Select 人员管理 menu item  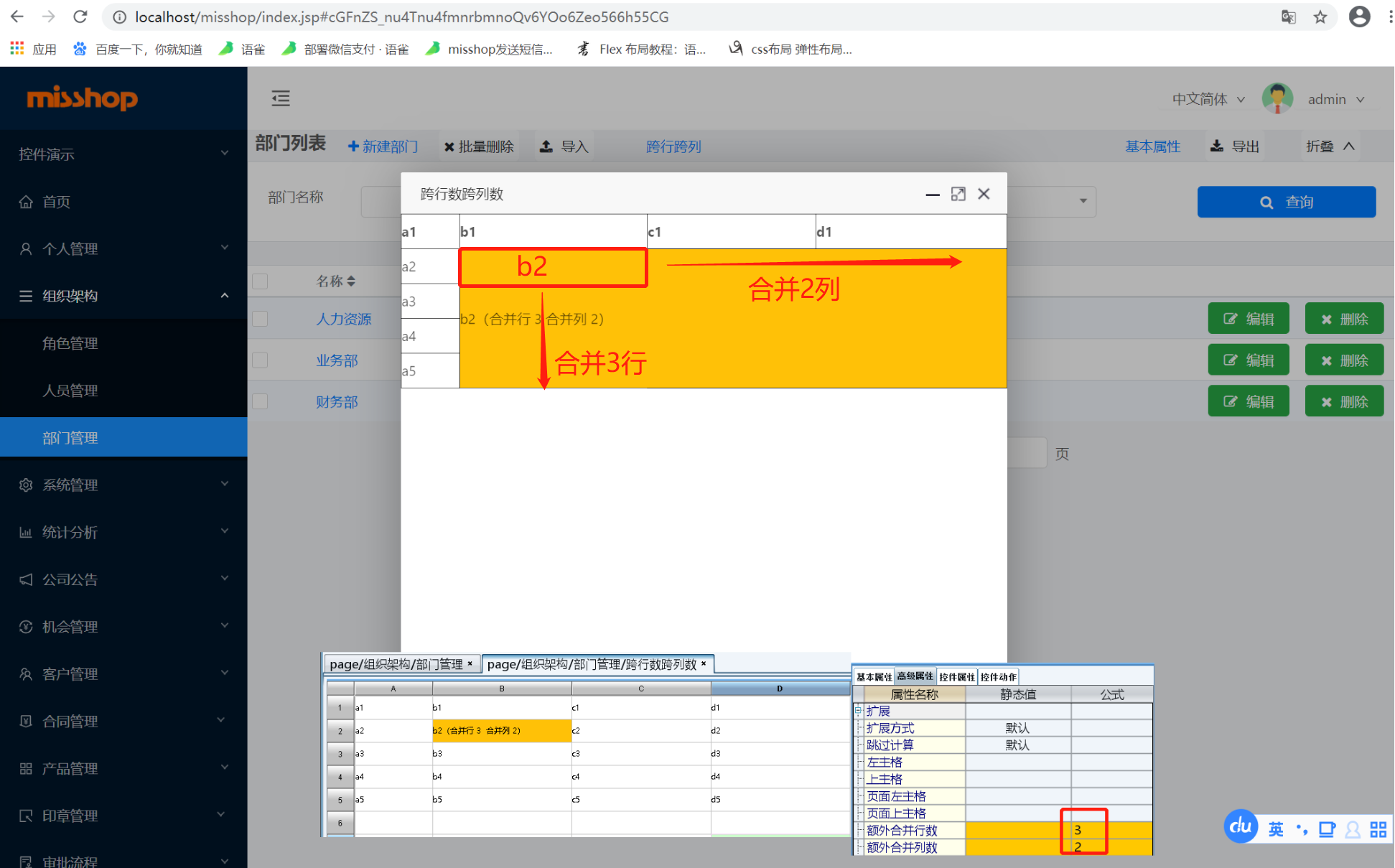(70, 391)
